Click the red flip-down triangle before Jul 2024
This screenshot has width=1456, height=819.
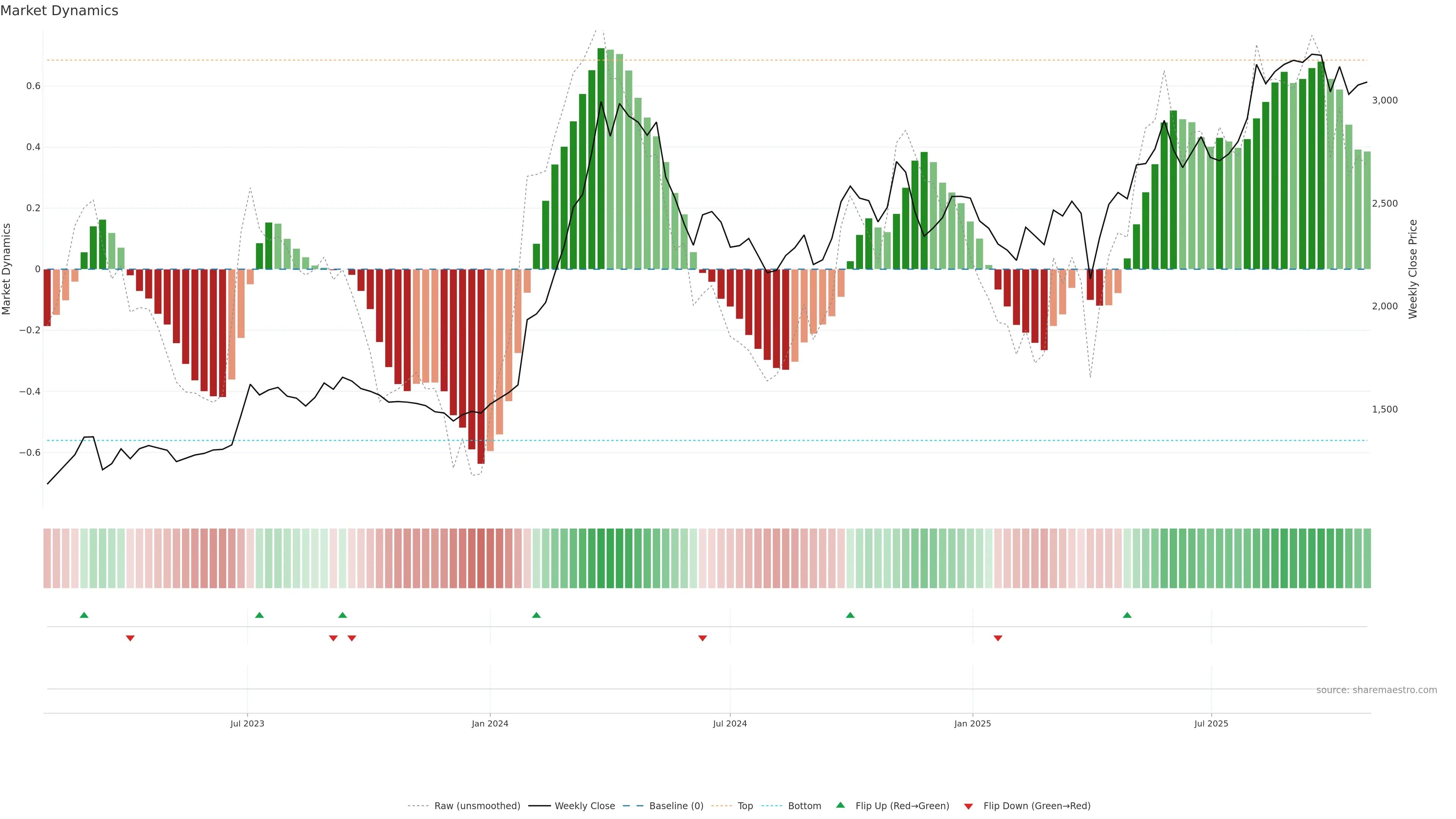click(703, 638)
